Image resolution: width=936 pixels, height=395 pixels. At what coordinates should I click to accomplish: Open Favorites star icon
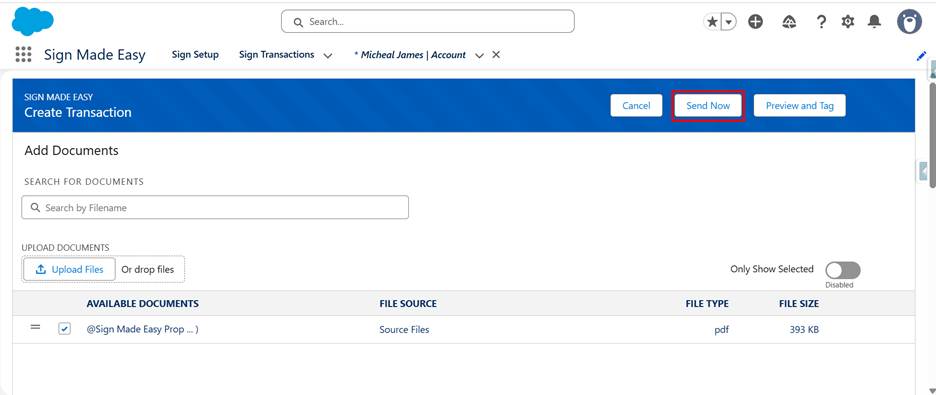tap(712, 22)
